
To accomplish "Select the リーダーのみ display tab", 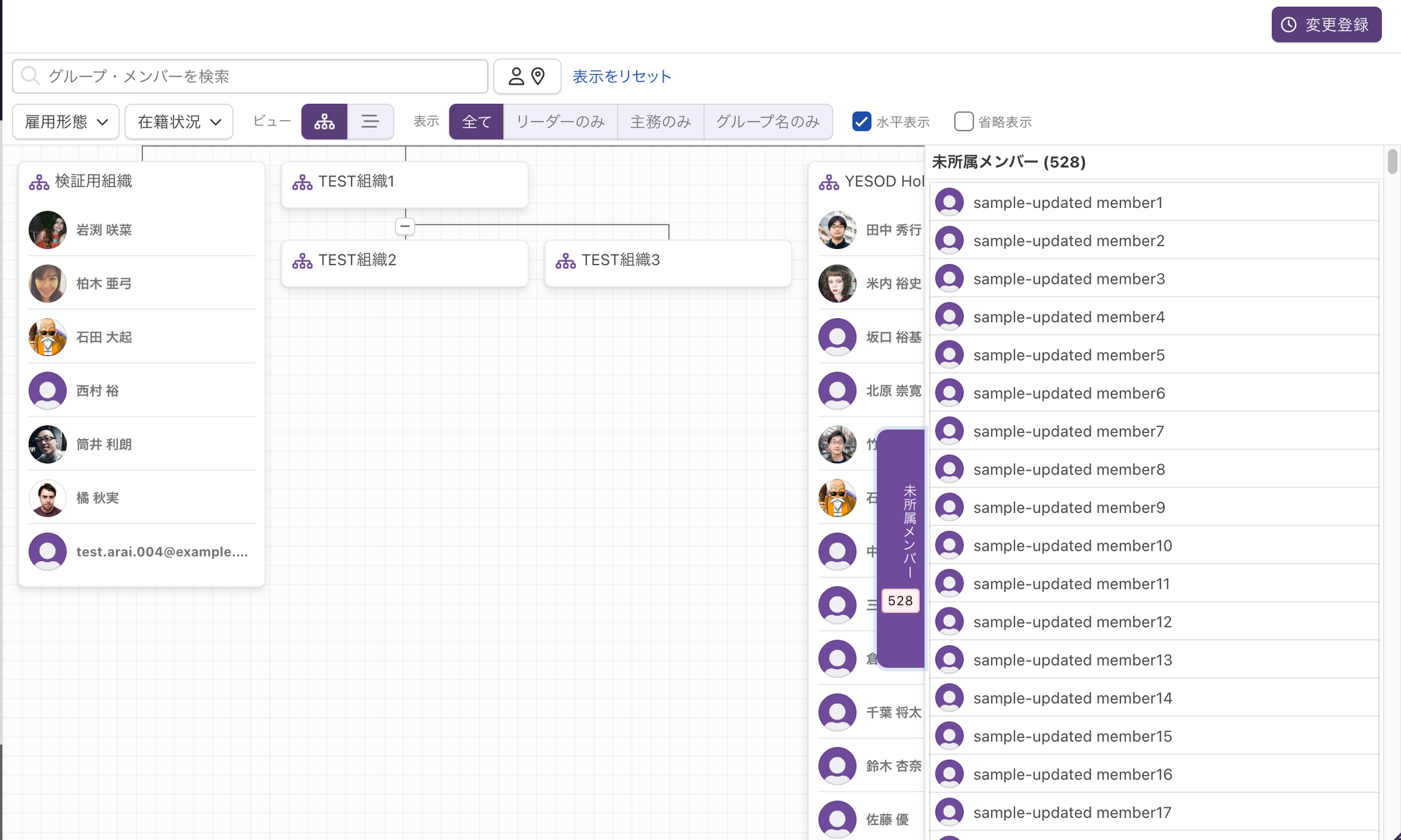I will (x=560, y=122).
